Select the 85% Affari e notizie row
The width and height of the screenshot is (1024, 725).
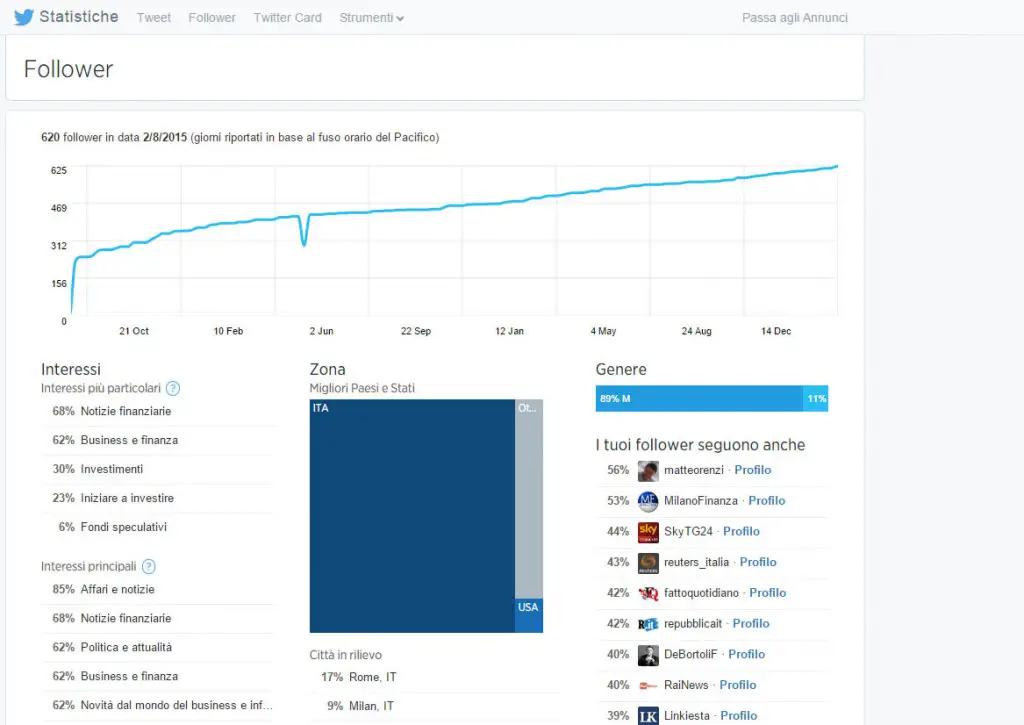point(159,589)
